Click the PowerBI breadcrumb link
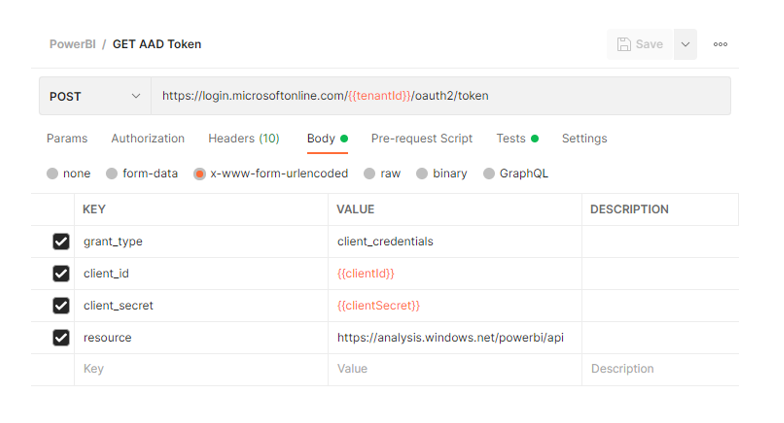 pyautogui.click(x=72, y=44)
